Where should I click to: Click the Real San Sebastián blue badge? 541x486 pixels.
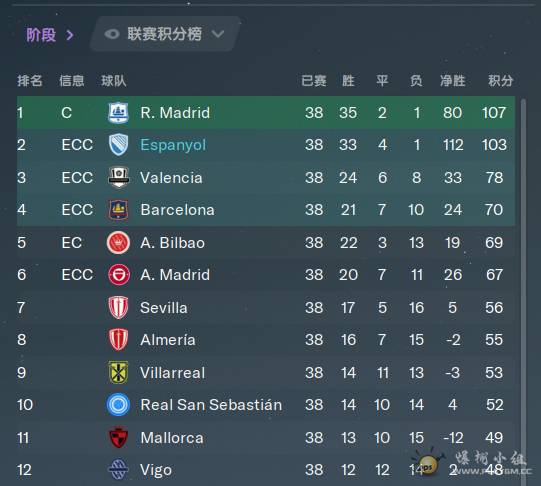[x=118, y=405]
